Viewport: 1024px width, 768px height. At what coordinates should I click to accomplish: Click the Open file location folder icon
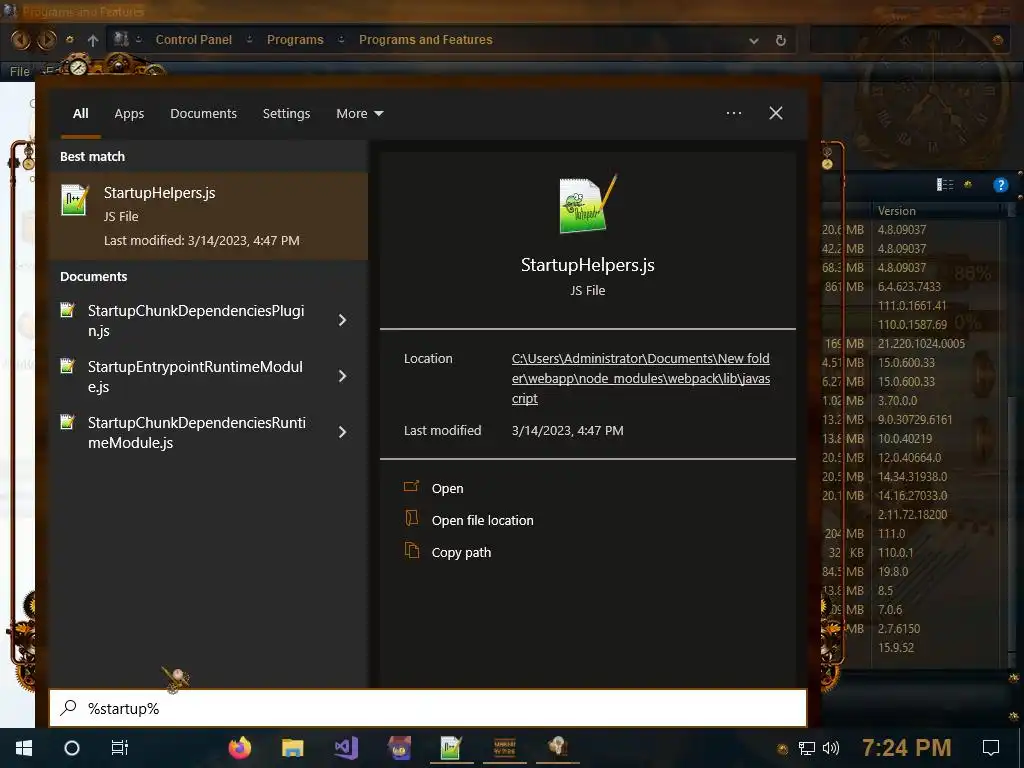411,519
